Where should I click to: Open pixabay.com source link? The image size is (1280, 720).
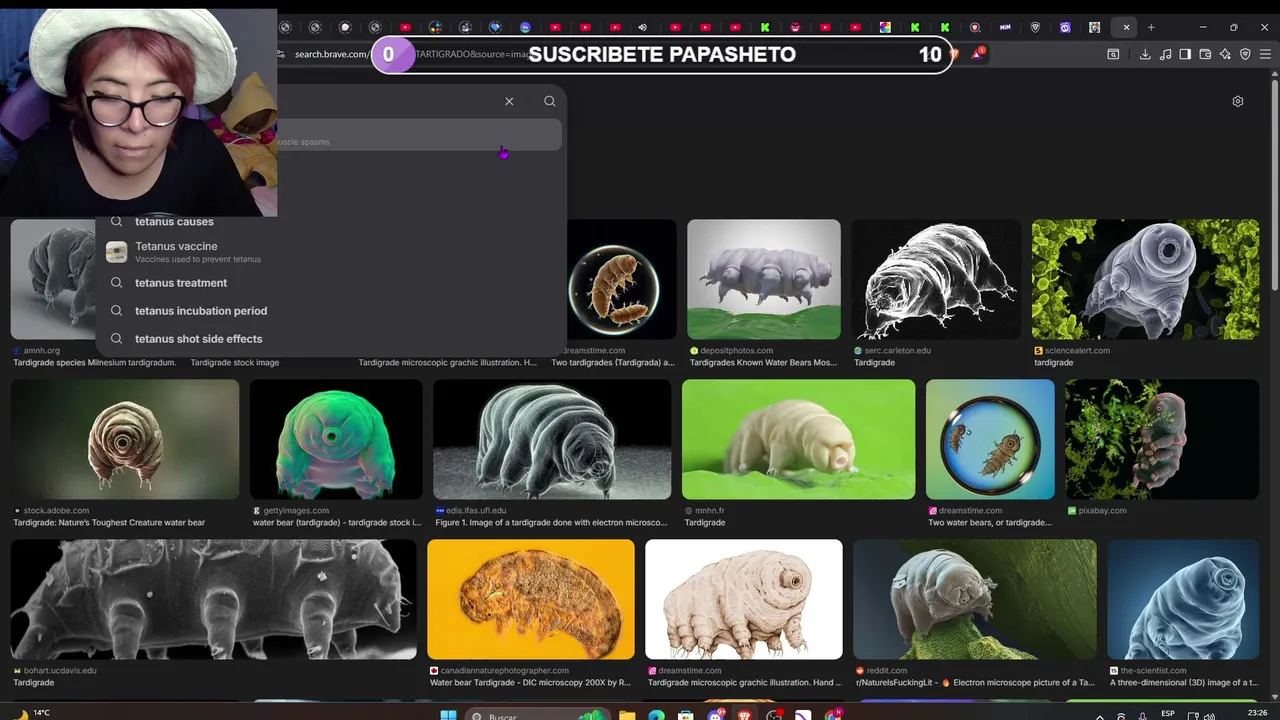tap(1102, 511)
